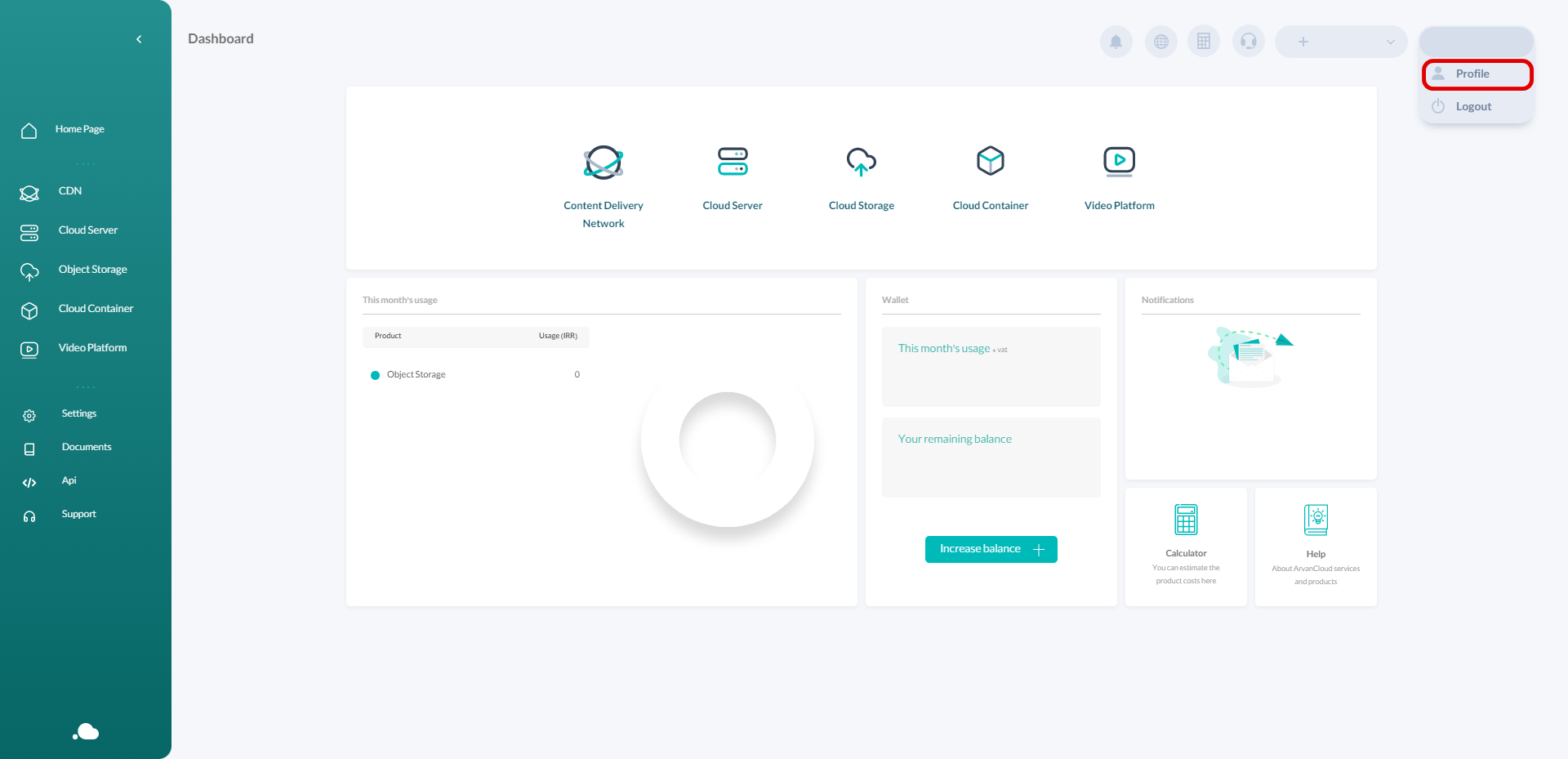Image resolution: width=1568 pixels, height=759 pixels.
Task: Click the CDN icon in the sidebar
Action: [x=29, y=194]
